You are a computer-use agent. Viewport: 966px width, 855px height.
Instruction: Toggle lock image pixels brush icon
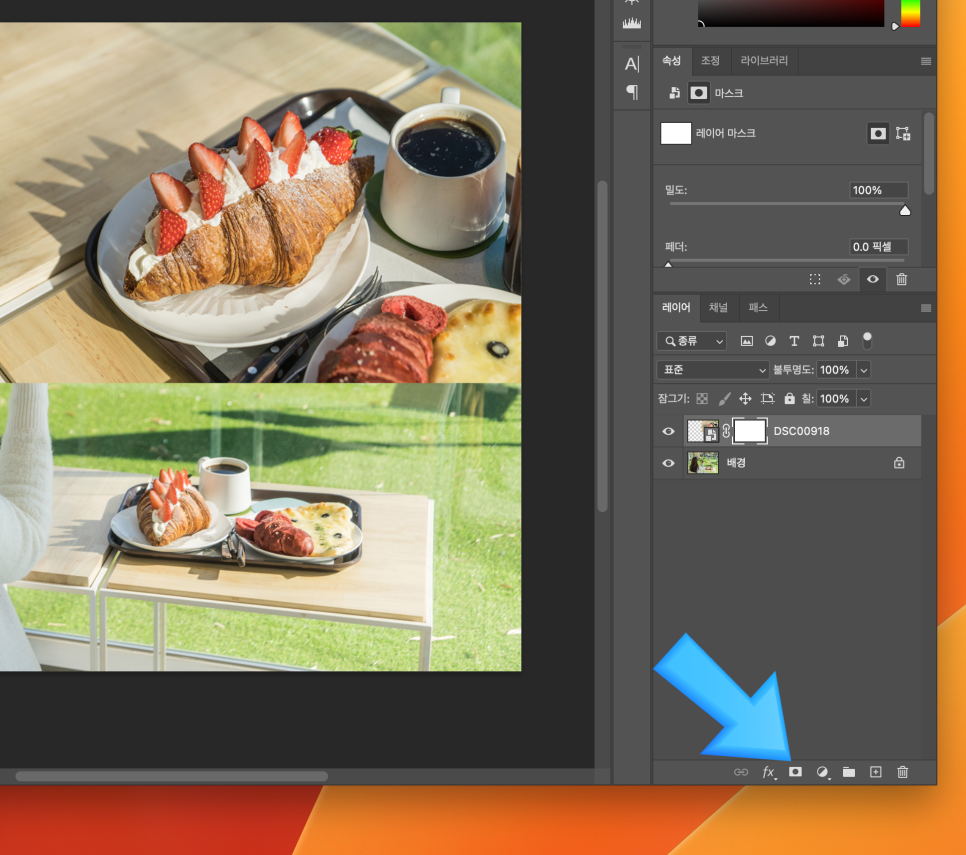[724, 399]
